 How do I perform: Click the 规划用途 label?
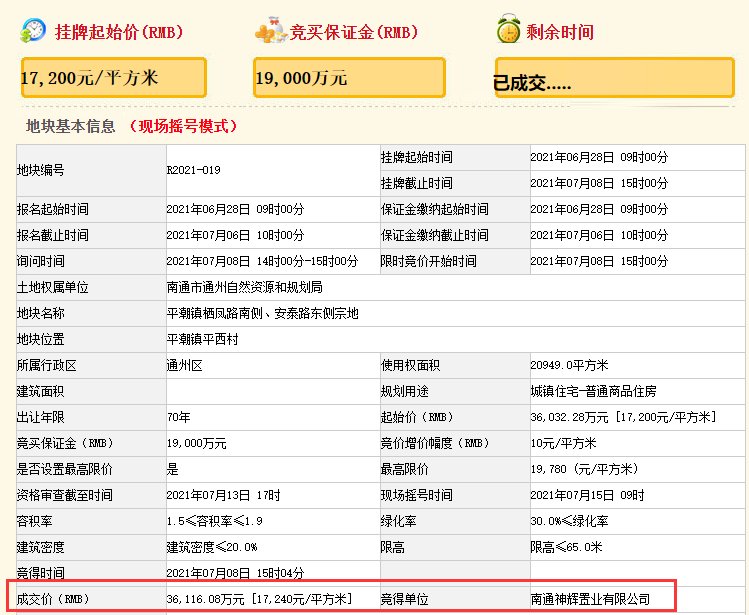click(405, 391)
